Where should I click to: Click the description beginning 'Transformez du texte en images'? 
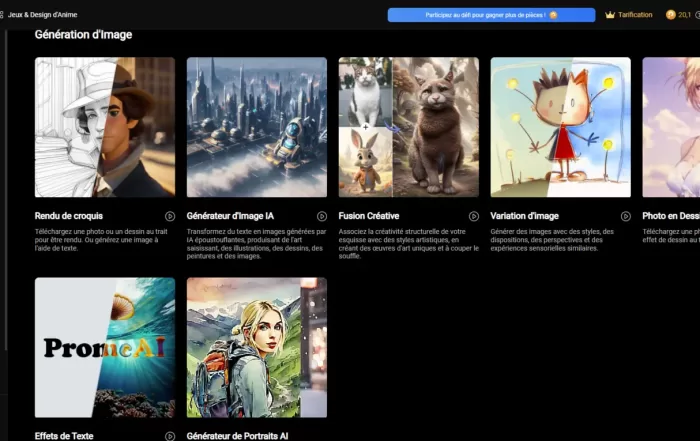(x=256, y=244)
